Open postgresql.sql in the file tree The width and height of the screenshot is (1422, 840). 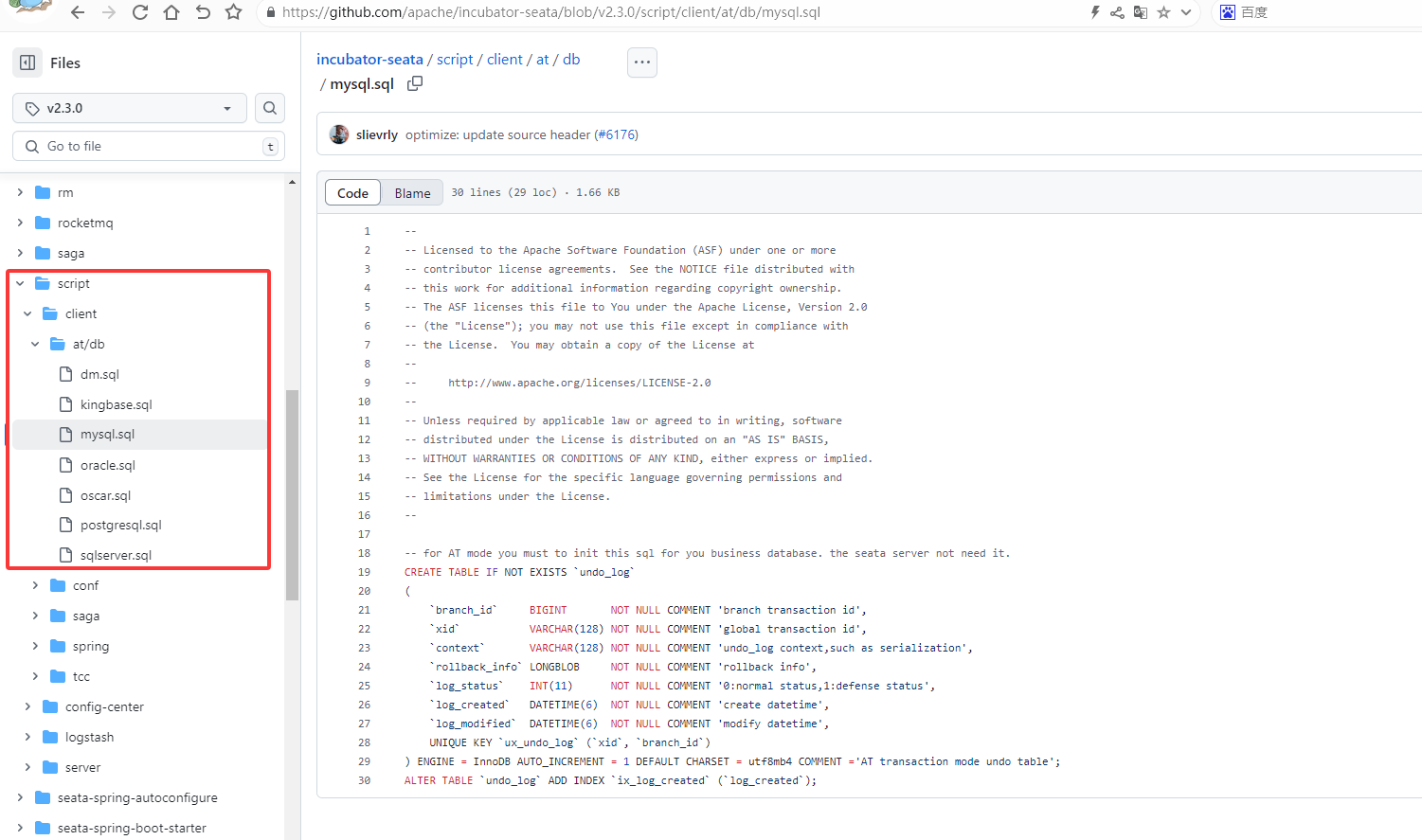120,525
